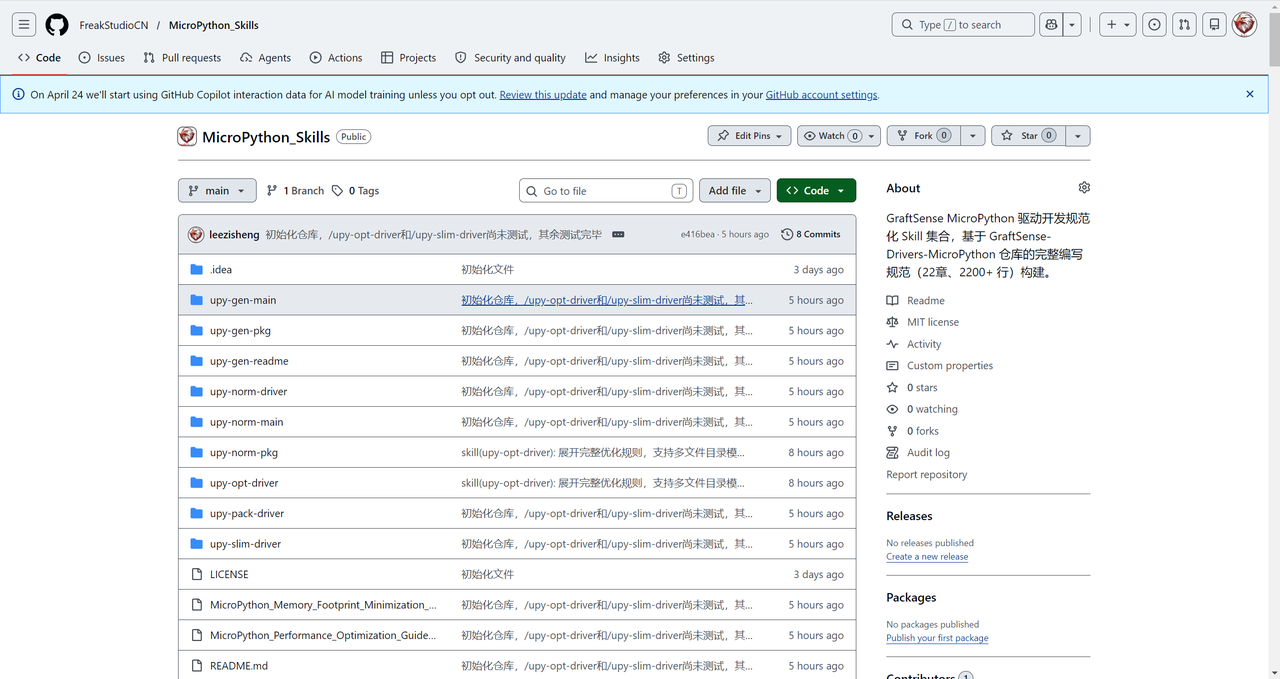Viewport: 1280px width, 679px height.
Task: Star the MicroPython_Skills repository
Action: (x=1028, y=136)
